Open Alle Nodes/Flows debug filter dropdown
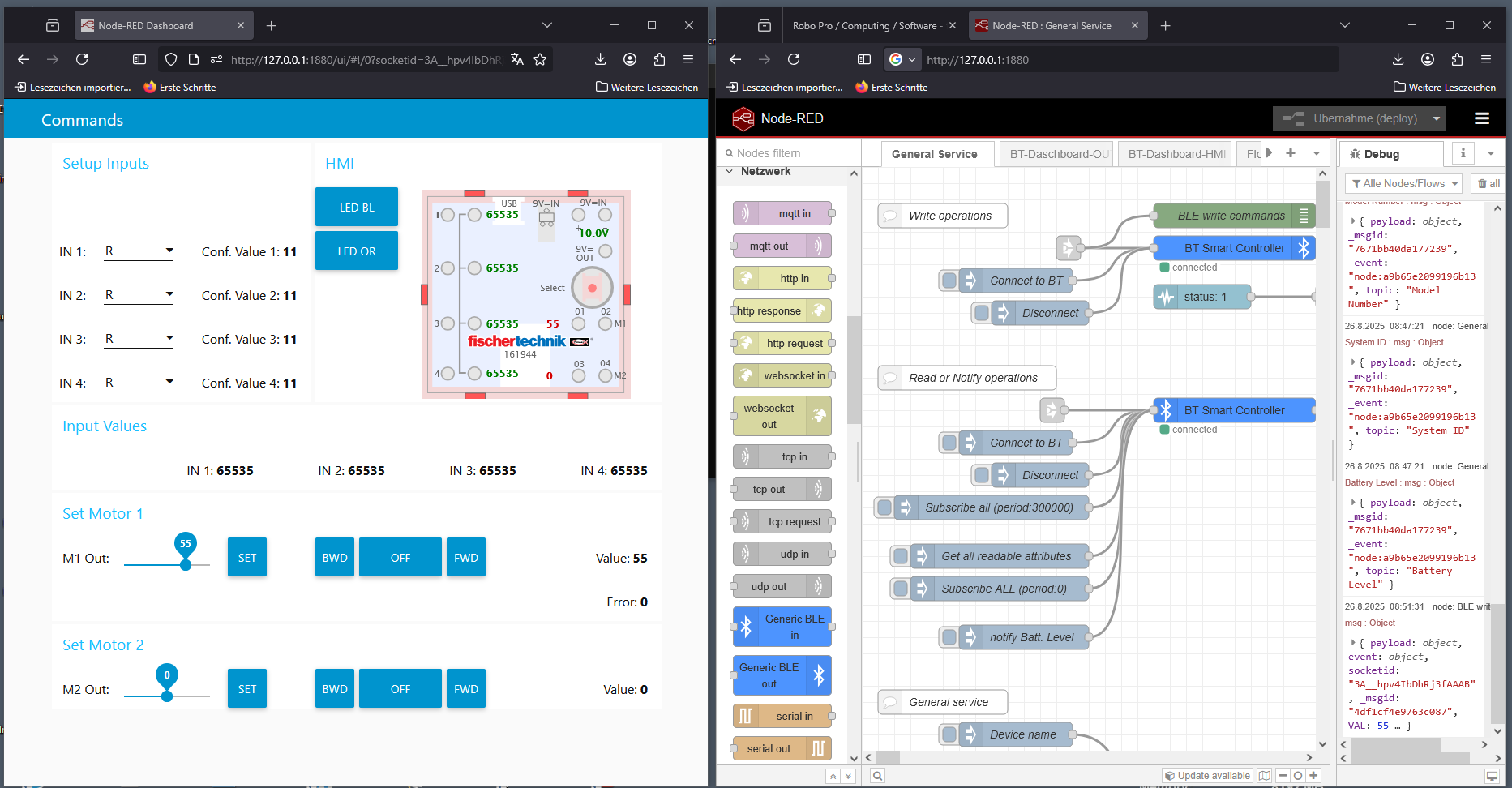Viewport: 1512px width, 788px height. (x=1403, y=183)
